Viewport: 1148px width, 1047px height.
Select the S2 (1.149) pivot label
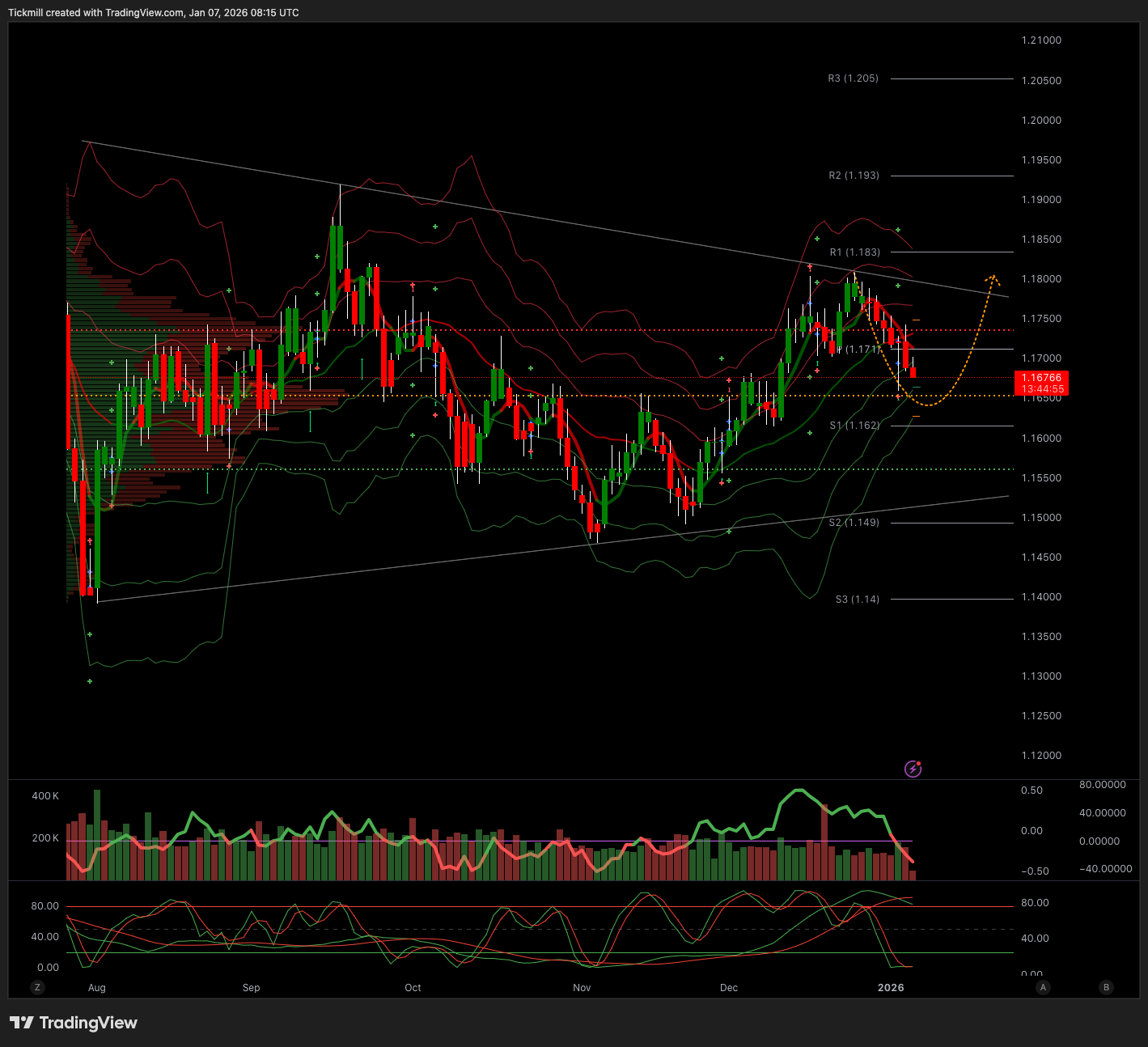[x=854, y=523]
